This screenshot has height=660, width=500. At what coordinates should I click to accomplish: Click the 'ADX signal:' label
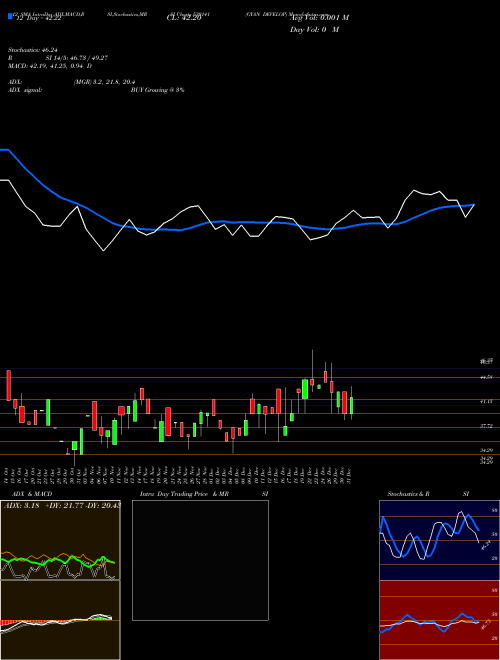click(25, 90)
